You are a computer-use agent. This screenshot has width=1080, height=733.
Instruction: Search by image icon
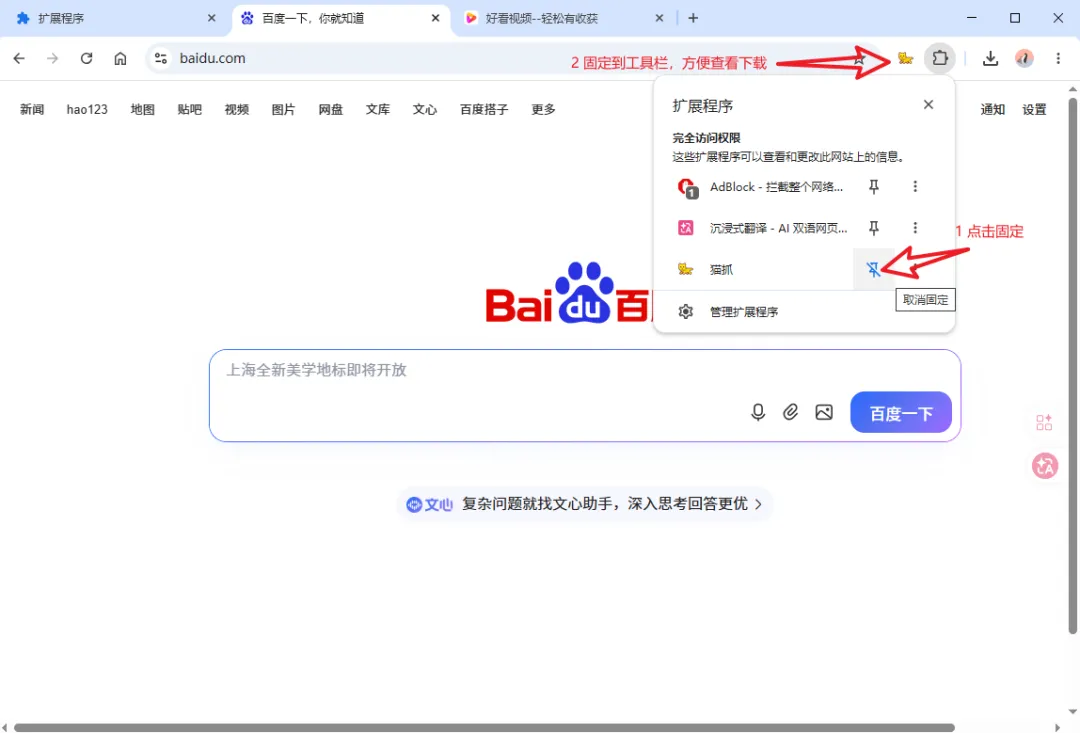(824, 412)
